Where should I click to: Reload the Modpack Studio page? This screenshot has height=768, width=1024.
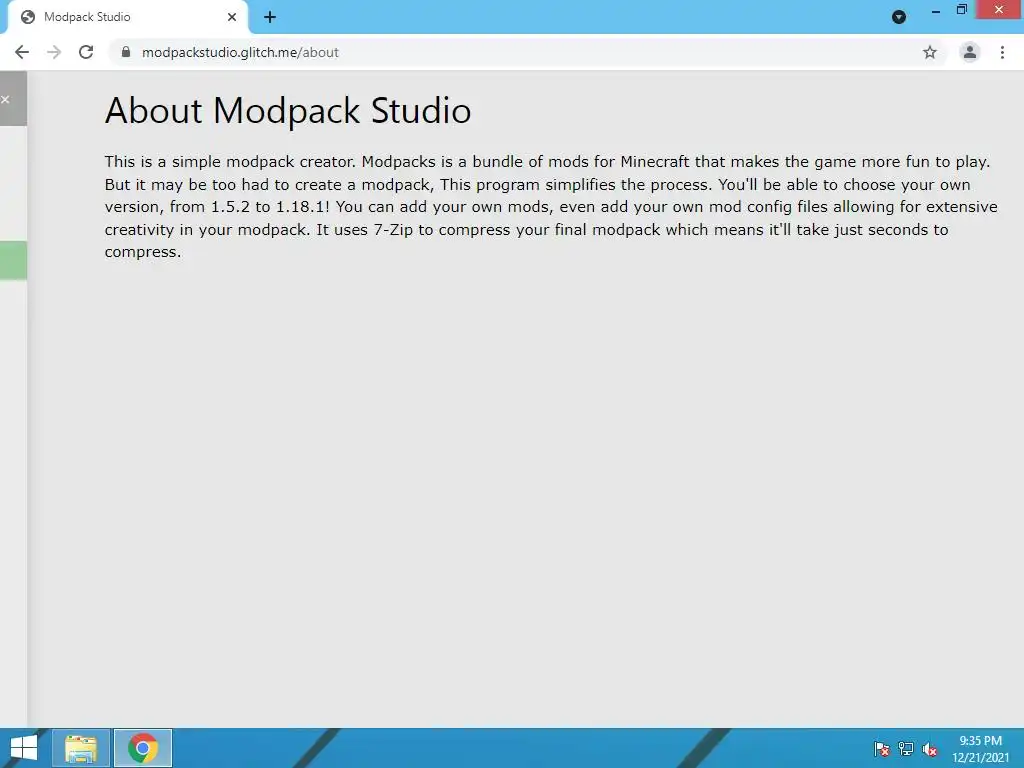click(x=86, y=52)
